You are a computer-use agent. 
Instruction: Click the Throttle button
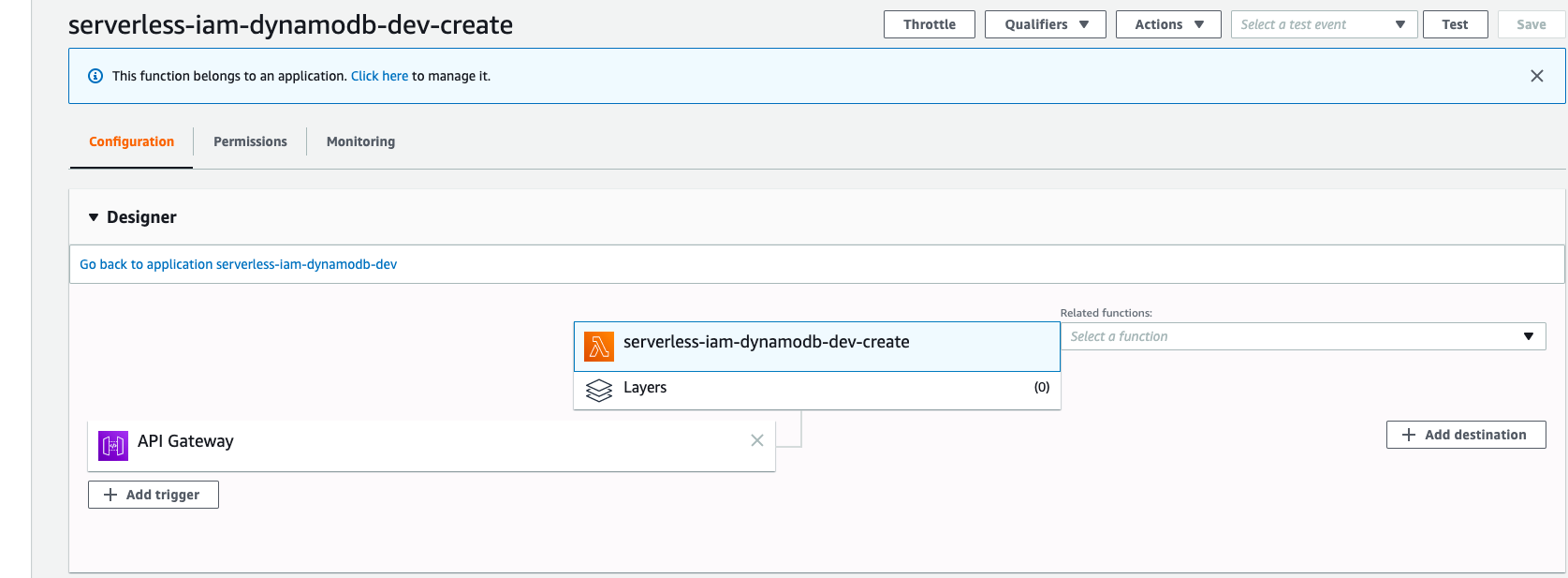tap(930, 24)
